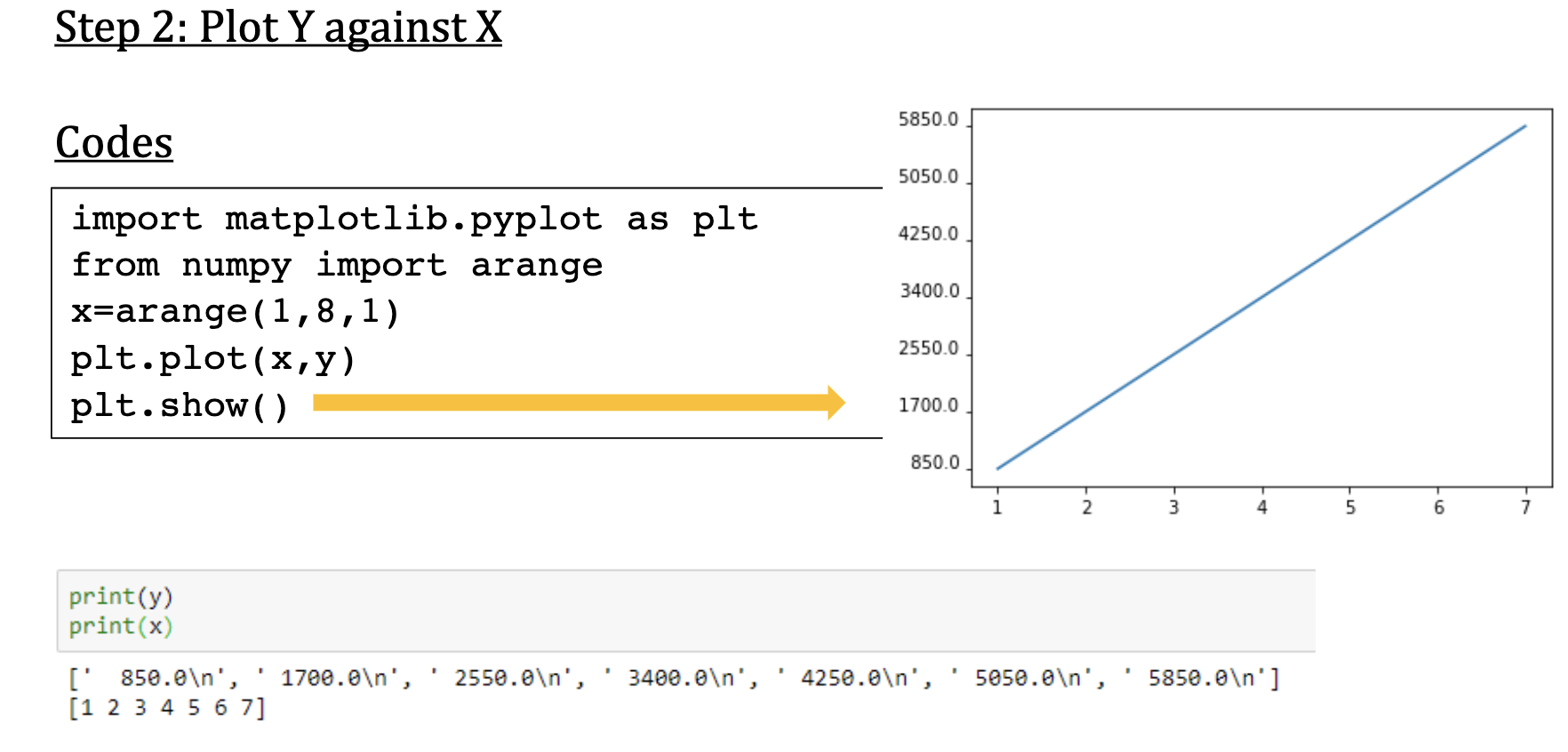This screenshot has width=1568, height=752.
Task: Click the ' 5850.0\n' entry in the printed list
Action: coord(1196,678)
